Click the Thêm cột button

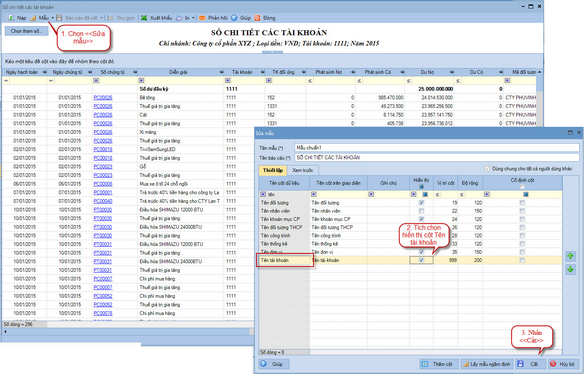439,364
